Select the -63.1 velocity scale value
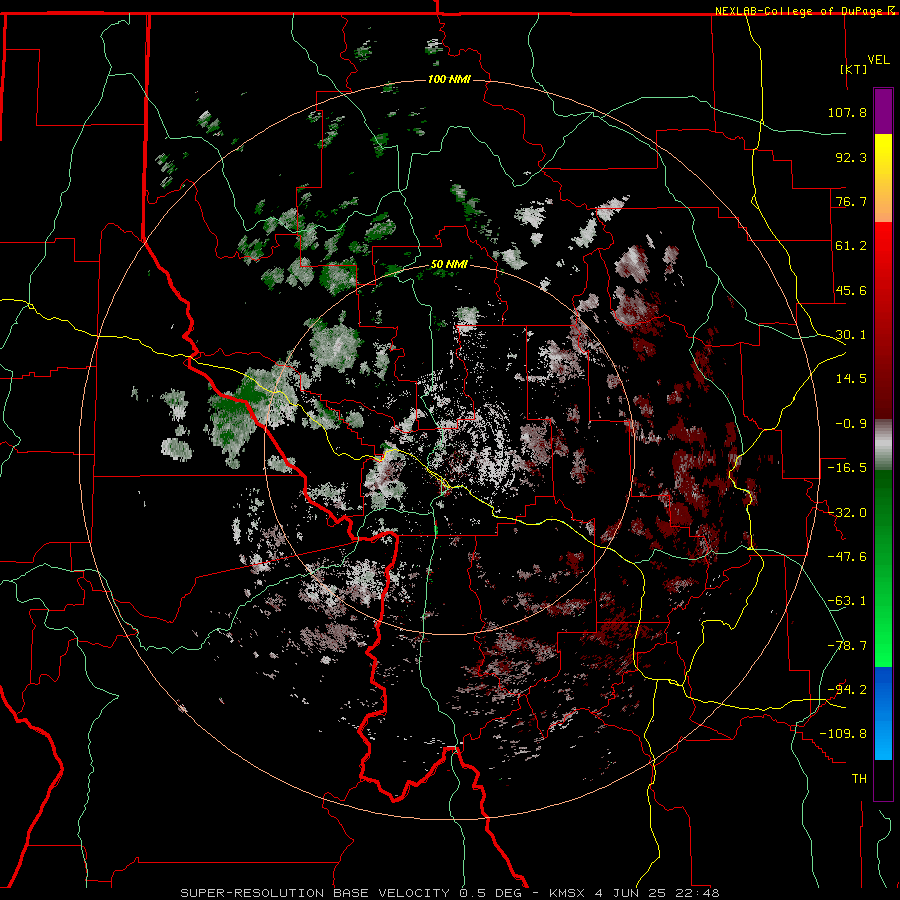 tap(847, 601)
